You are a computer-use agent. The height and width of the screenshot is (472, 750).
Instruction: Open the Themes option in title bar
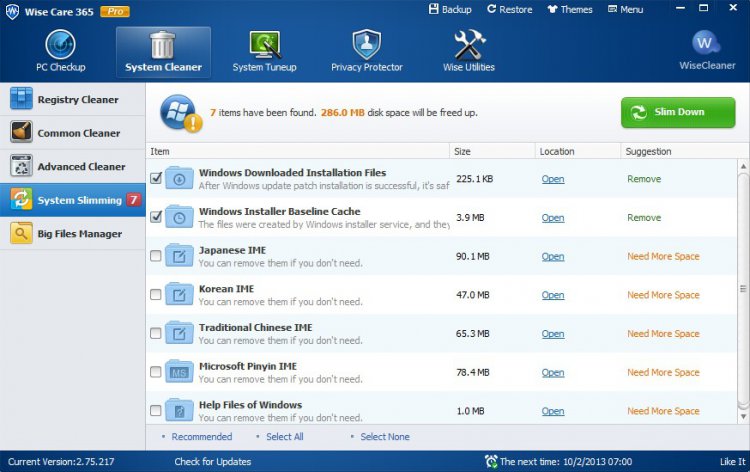tap(570, 10)
